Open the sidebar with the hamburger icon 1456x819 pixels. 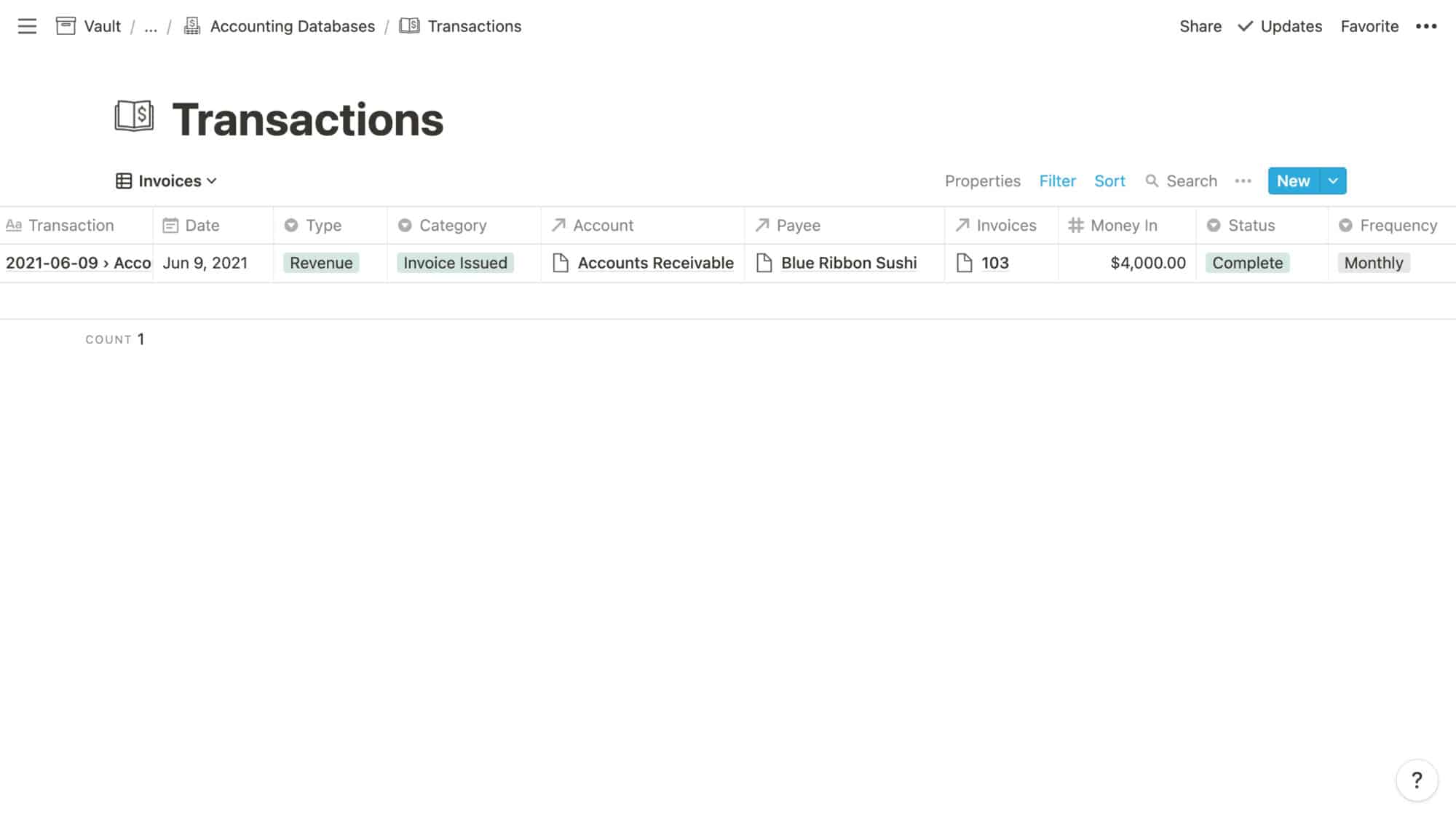coord(26,26)
